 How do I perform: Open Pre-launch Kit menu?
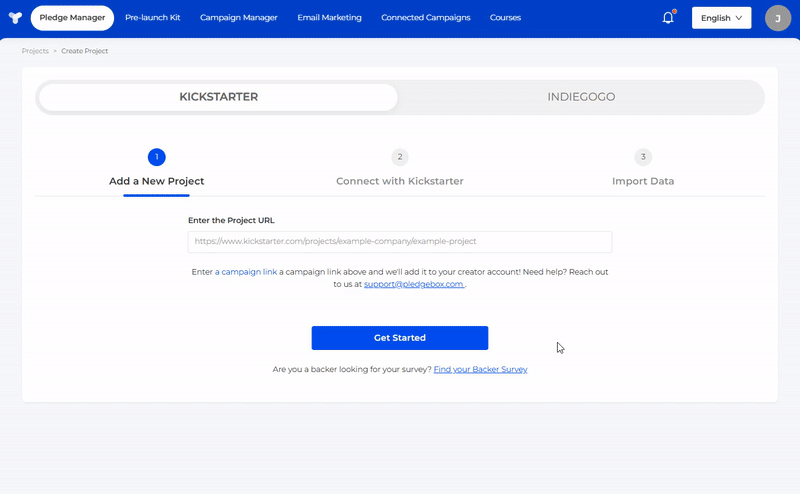153,18
